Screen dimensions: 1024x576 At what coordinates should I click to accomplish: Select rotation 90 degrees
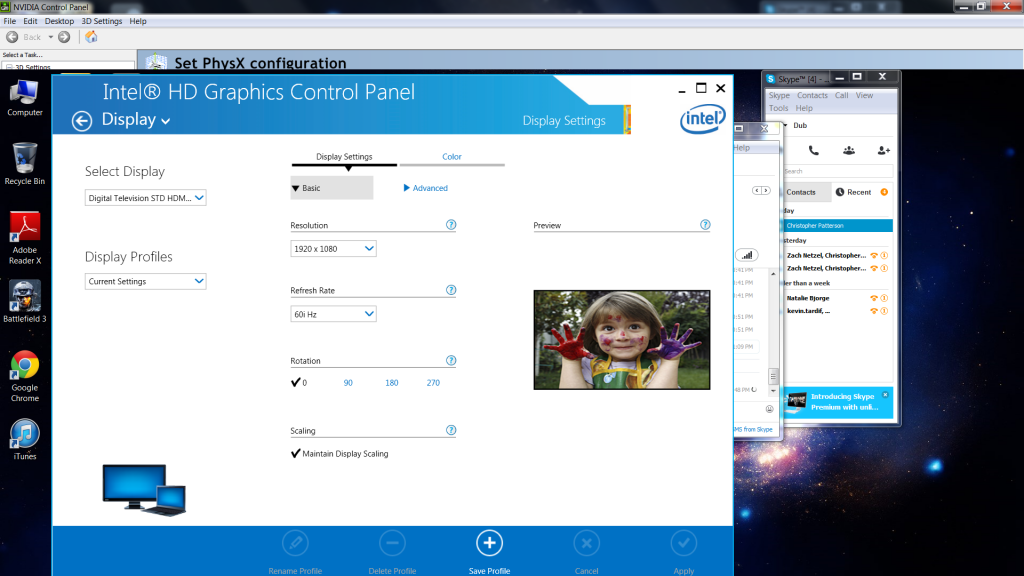tap(348, 383)
